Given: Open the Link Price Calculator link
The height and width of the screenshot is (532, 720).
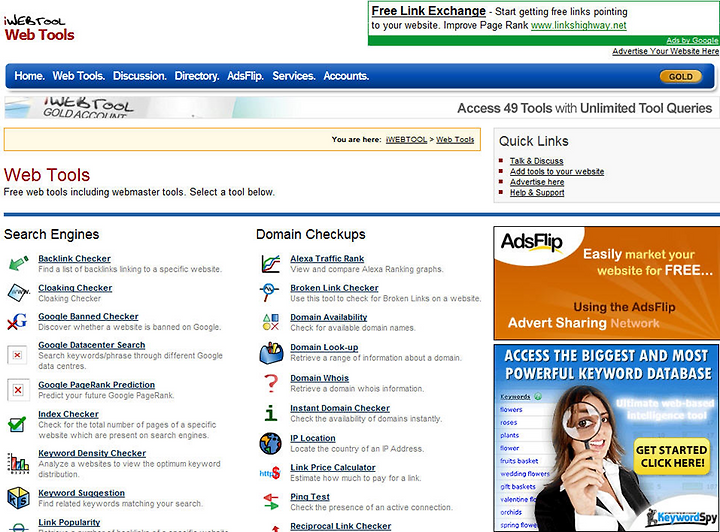Looking at the screenshot, I should point(333,467).
